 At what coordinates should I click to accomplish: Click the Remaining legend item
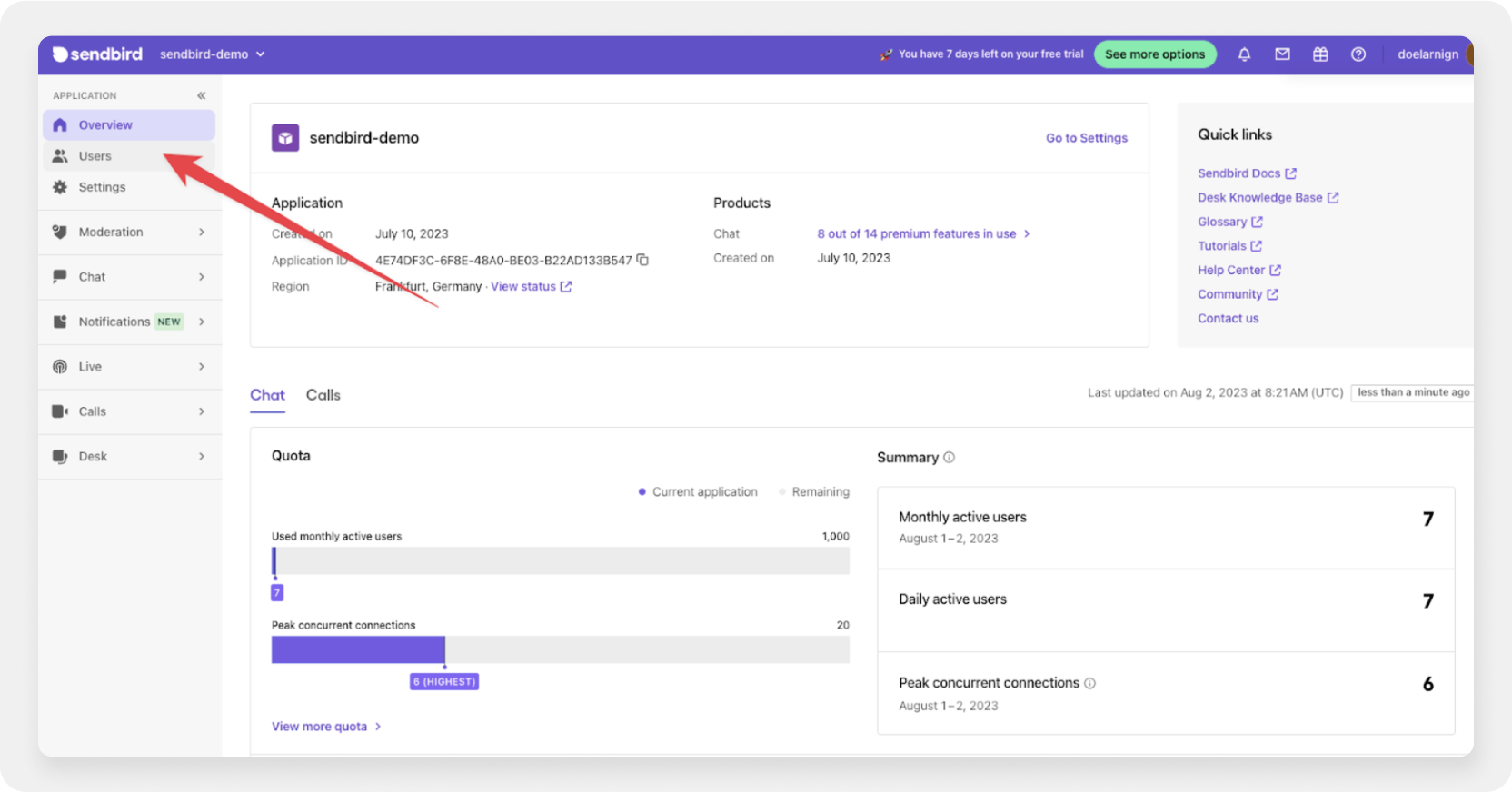(814, 491)
